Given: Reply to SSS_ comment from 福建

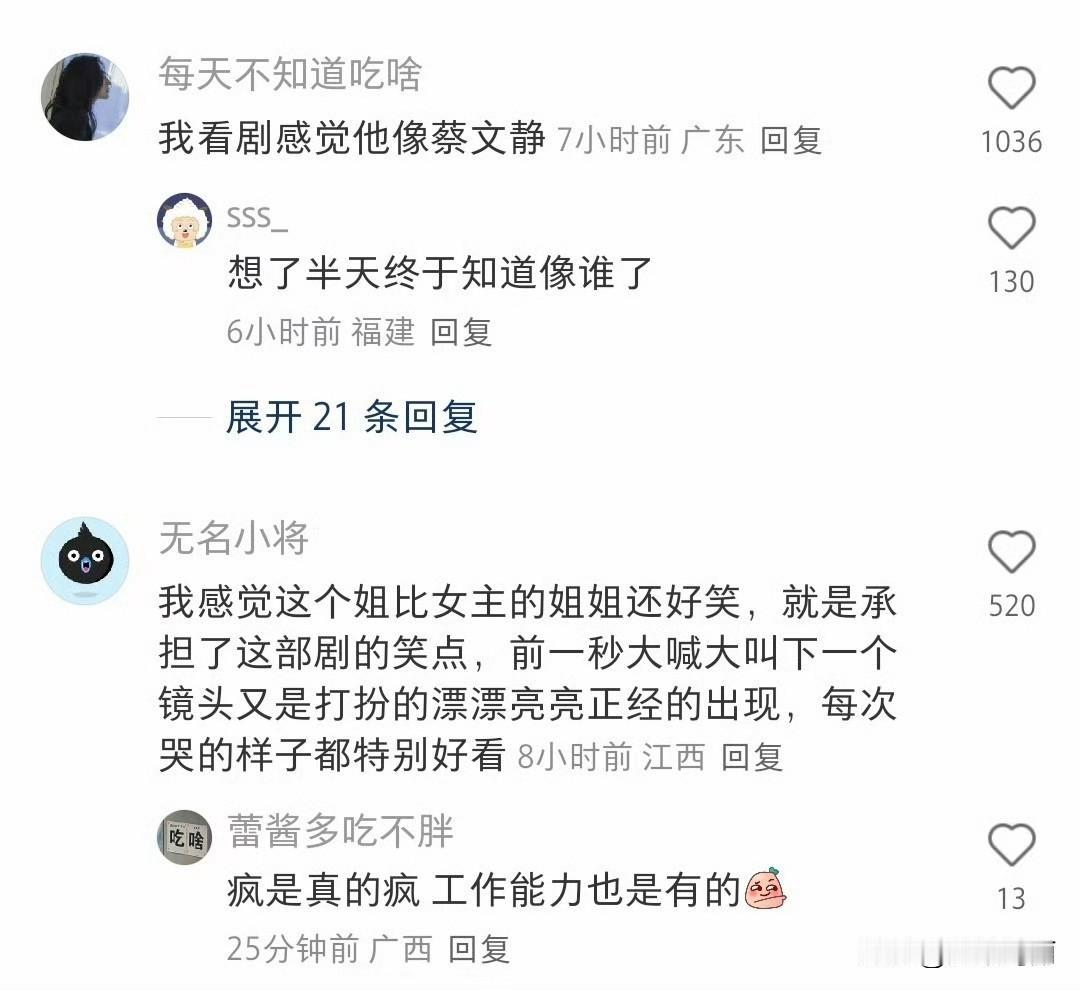Looking at the screenshot, I should pyautogui.click(x=461, y=332).
